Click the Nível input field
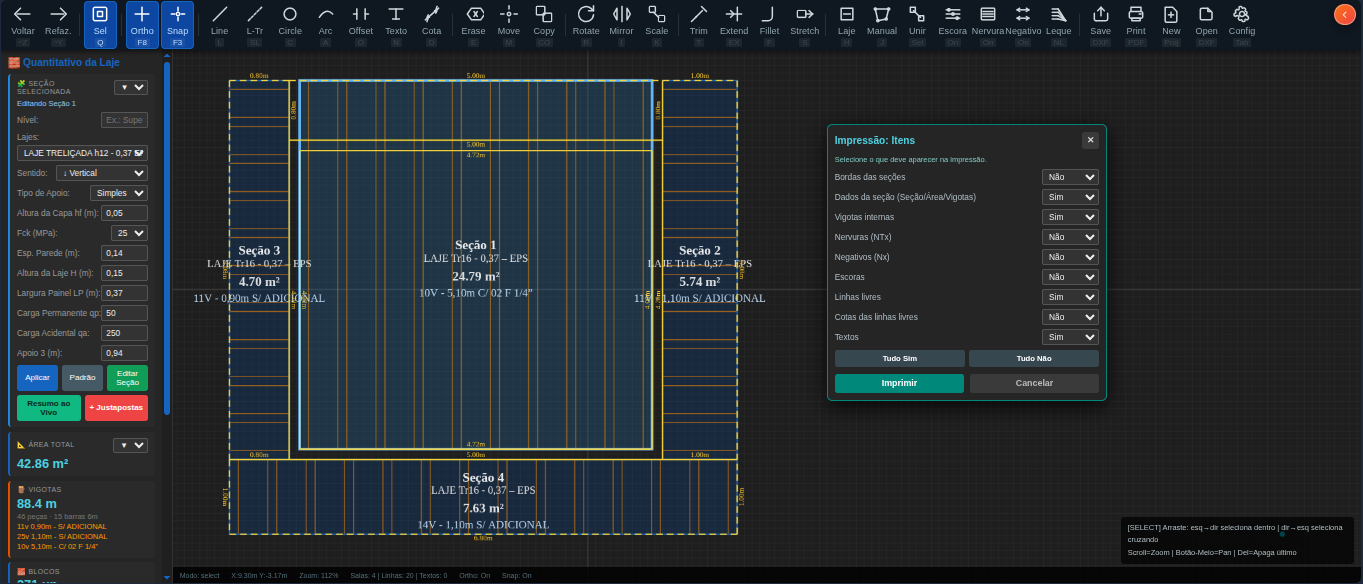The height and width of the screenshot is (584, 1363). [124, 120]
